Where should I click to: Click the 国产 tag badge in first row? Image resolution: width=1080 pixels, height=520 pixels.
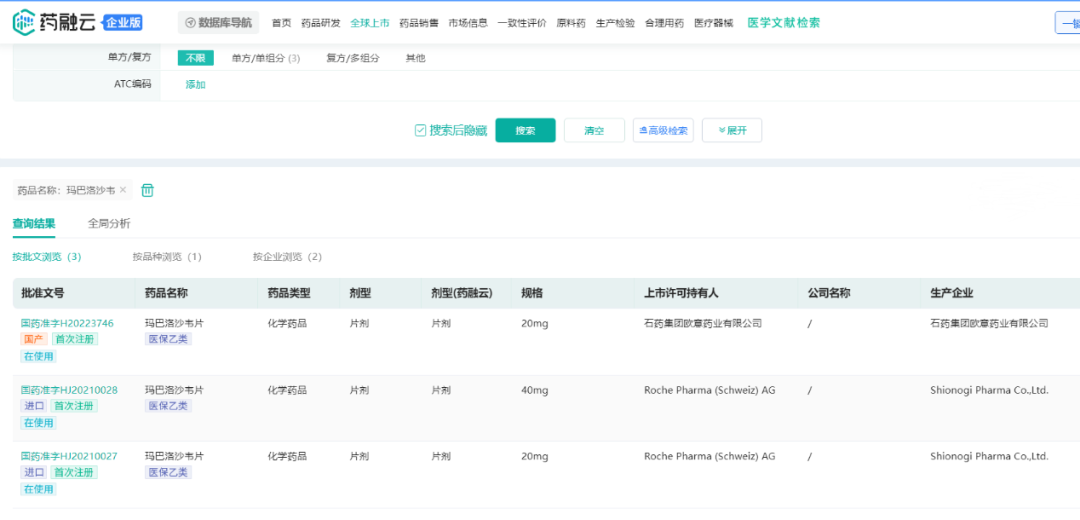tap(33, 340)
